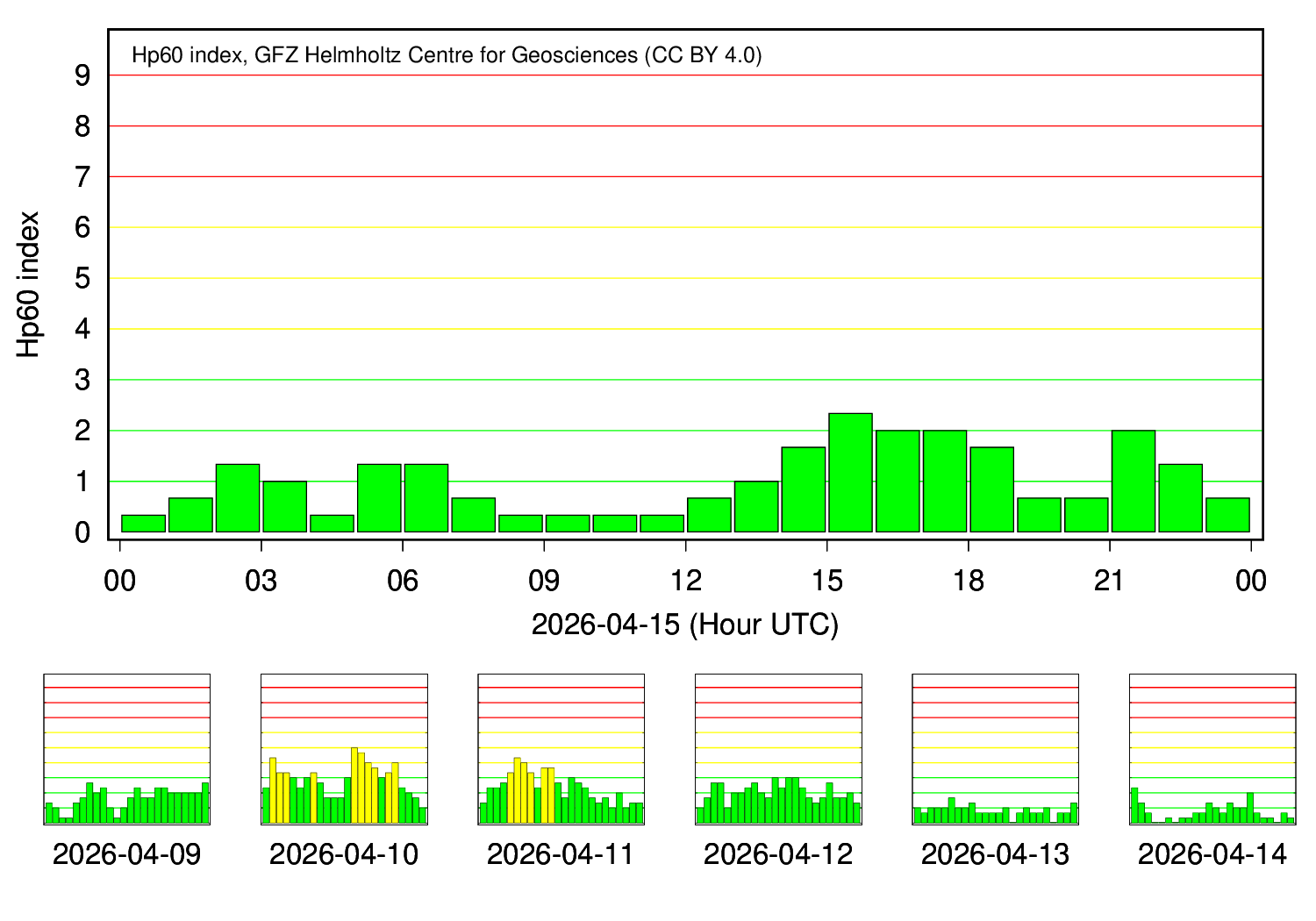Click the 2026-04-14 date label

(1212, 854)
